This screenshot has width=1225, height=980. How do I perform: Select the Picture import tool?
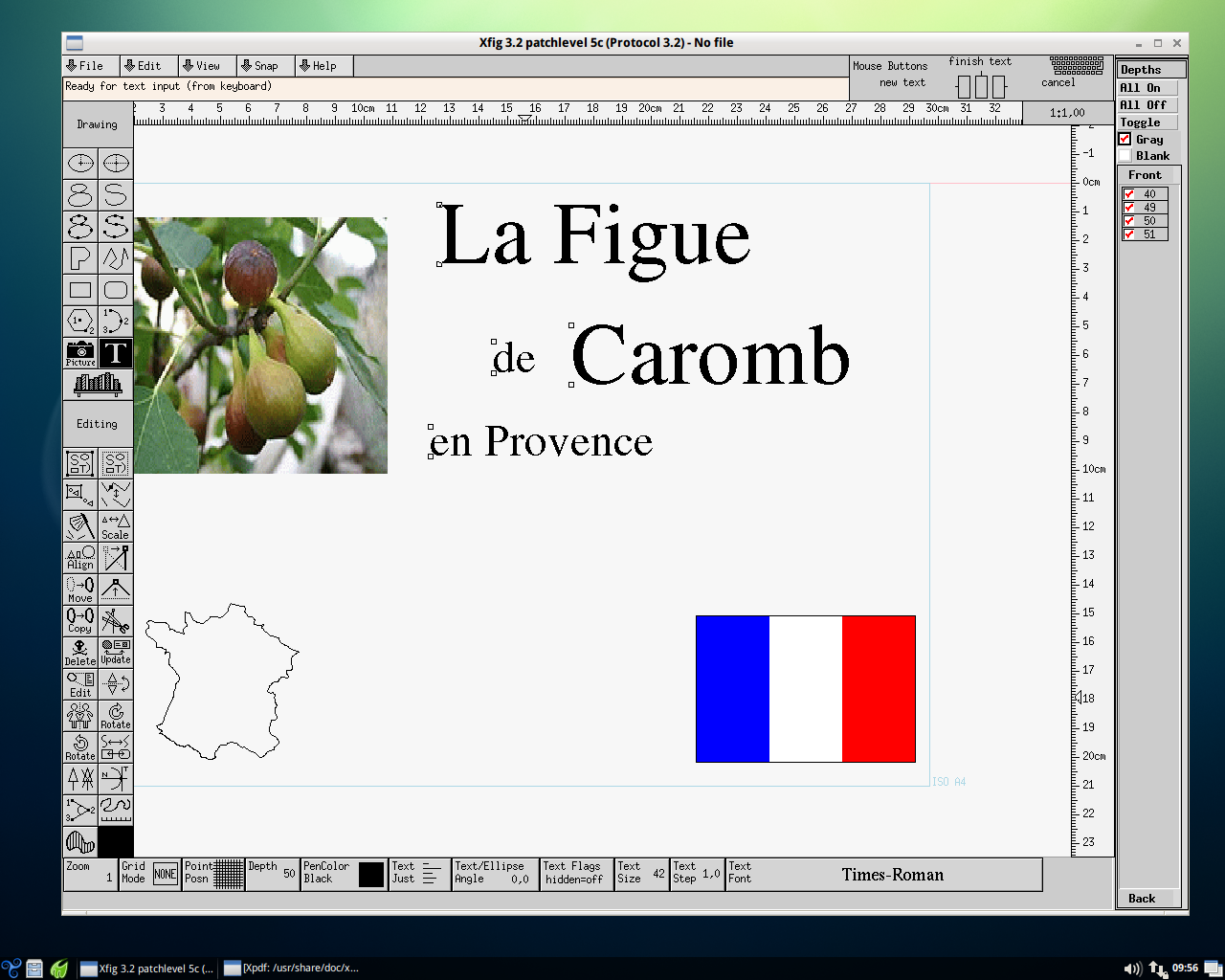click(x=79, y=353)
